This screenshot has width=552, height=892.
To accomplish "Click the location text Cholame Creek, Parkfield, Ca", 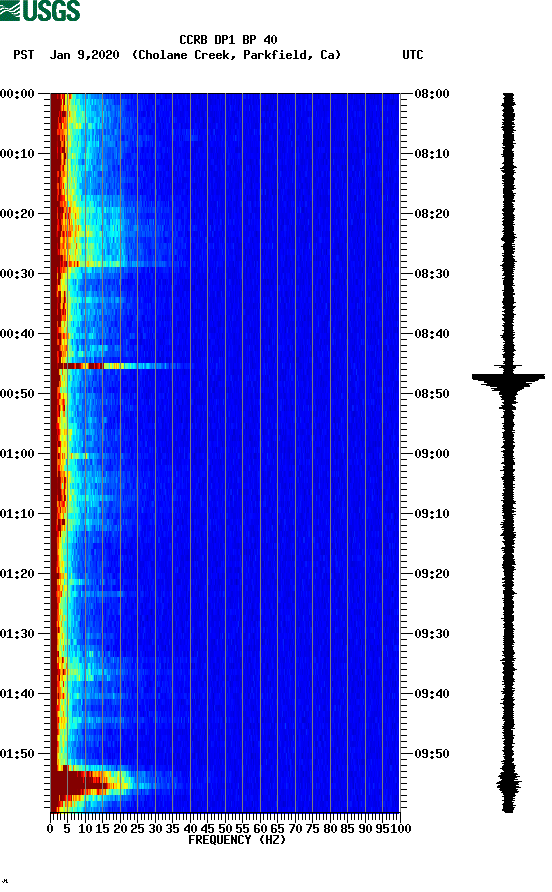I will click(236, 55).
